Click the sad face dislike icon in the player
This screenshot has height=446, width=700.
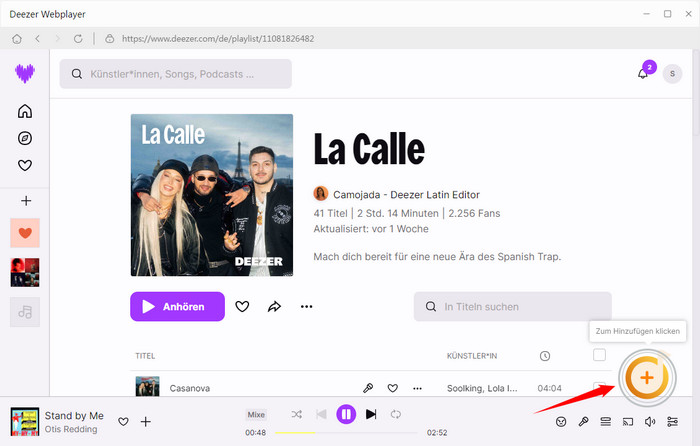(561, 421)
